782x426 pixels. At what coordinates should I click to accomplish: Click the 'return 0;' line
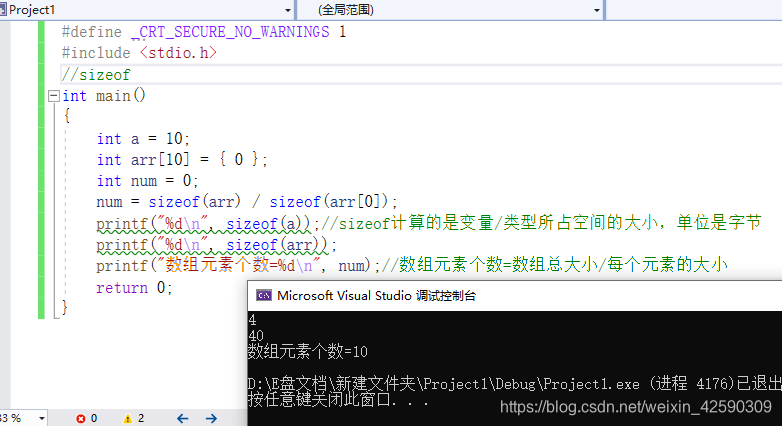click(134, 288)
